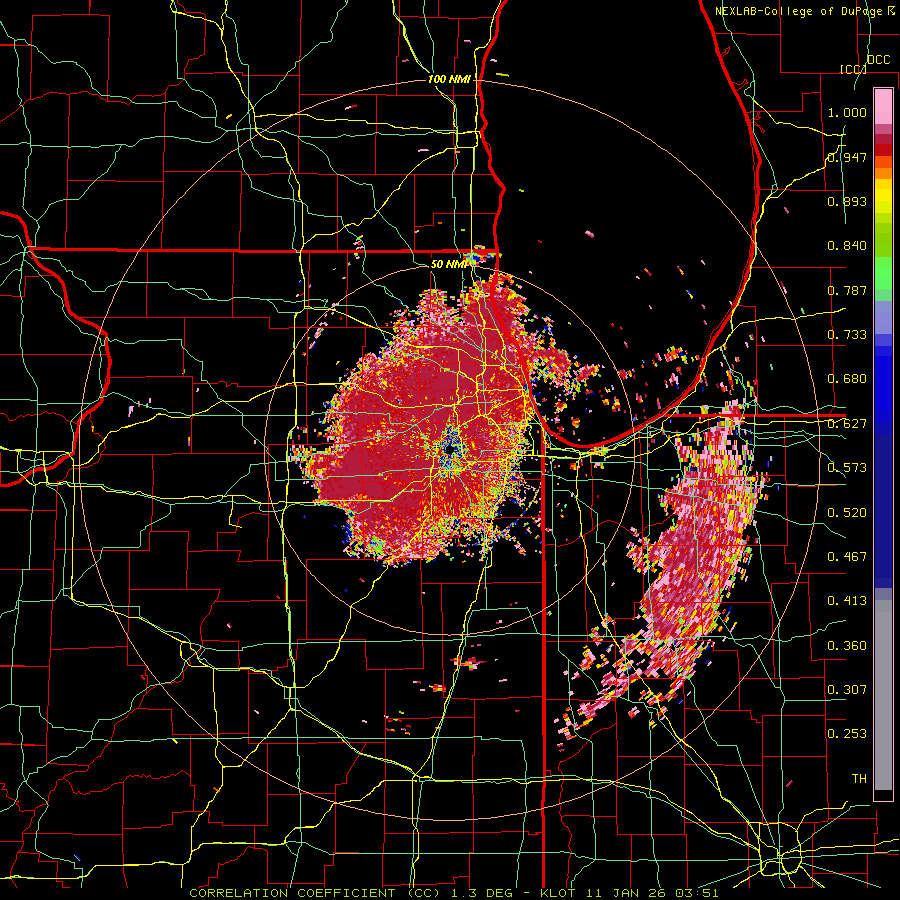The width and height of the screenshot is (900, 900).
Task: Select the 0.253 scale value
Action: [x=847, y=734]
